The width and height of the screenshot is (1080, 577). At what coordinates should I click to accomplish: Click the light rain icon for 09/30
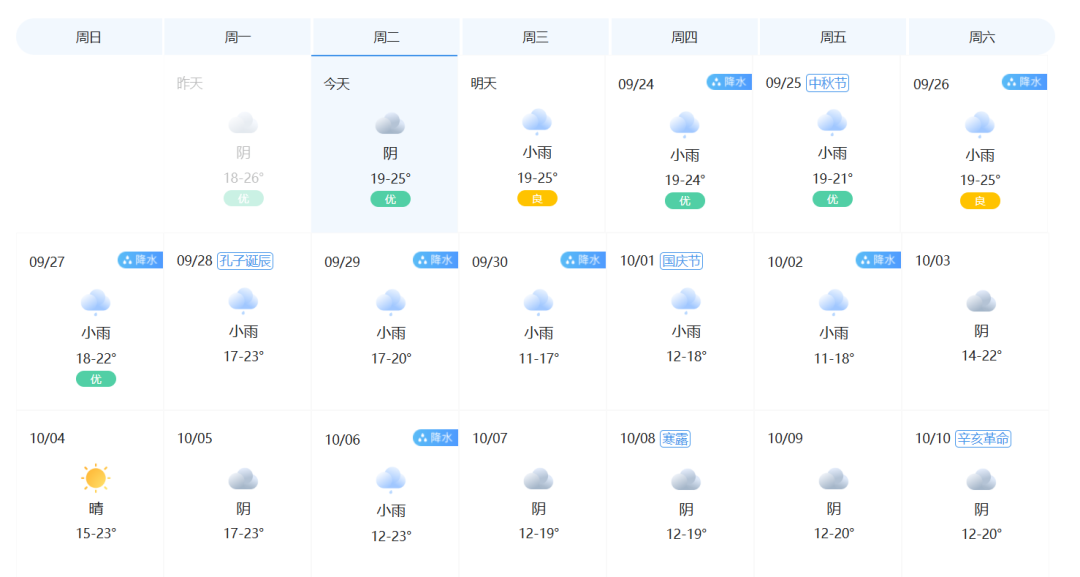[x=538, y=303]
